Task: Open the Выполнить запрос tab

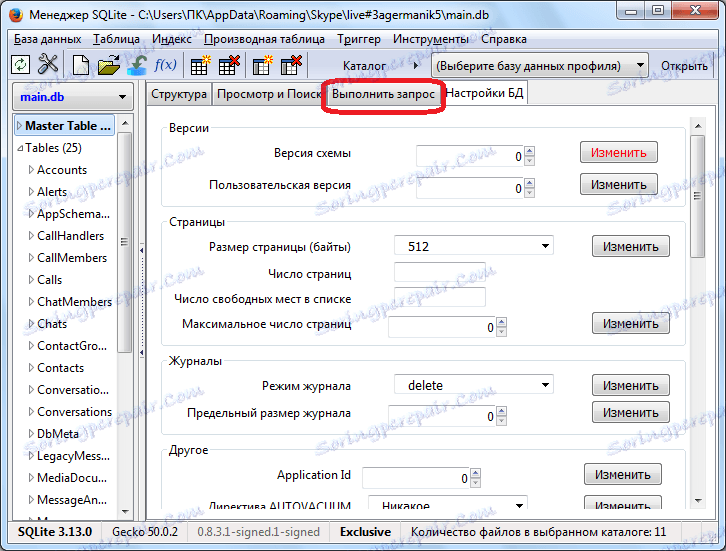Action: pyautogui.click(x=383, y=94)
